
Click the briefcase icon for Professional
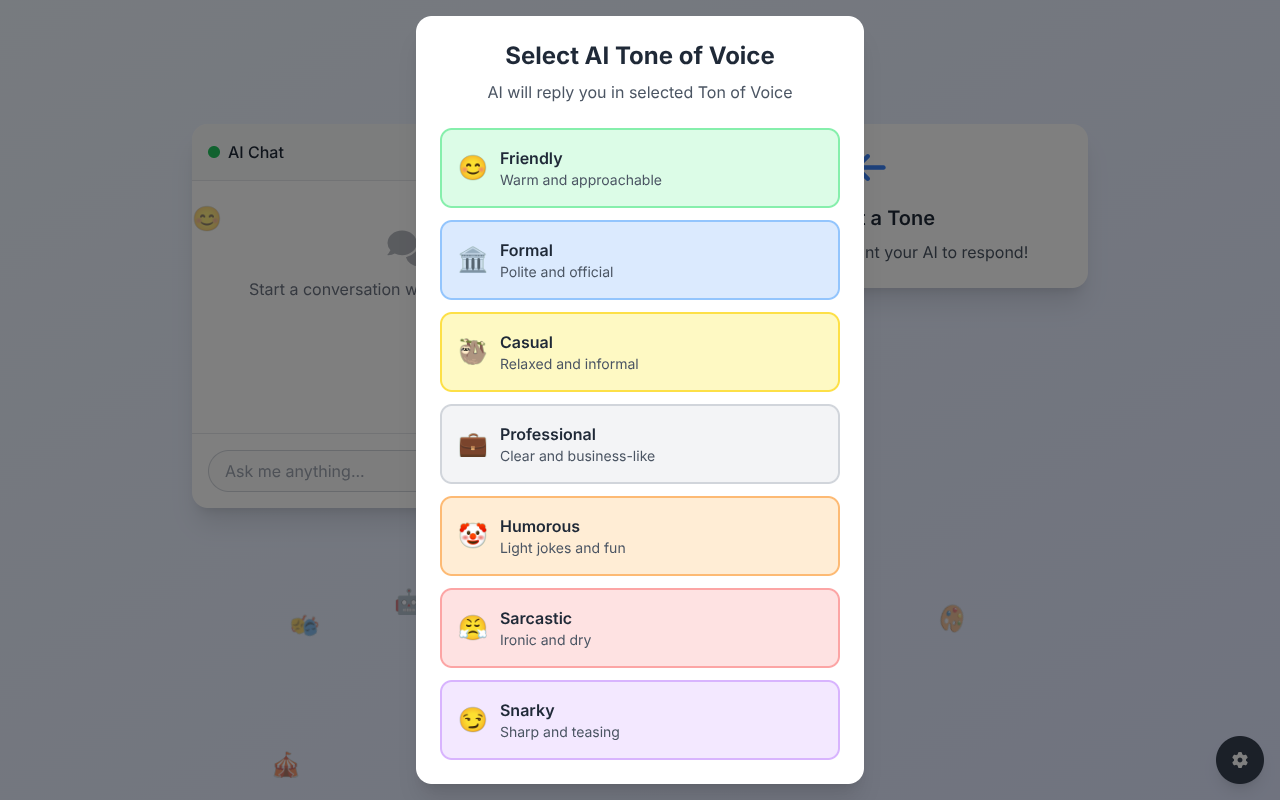(x=473, y=444)
